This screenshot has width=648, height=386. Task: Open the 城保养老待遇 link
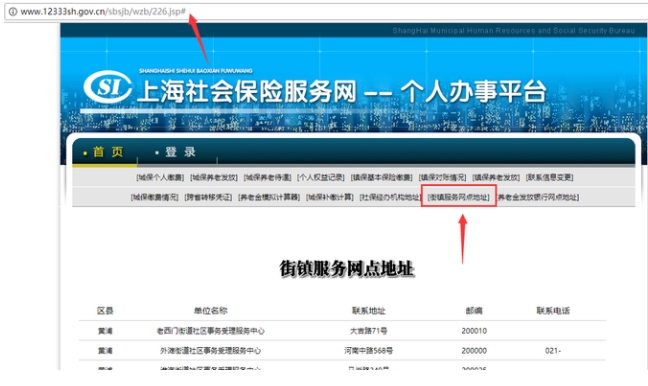click(267, 177)
